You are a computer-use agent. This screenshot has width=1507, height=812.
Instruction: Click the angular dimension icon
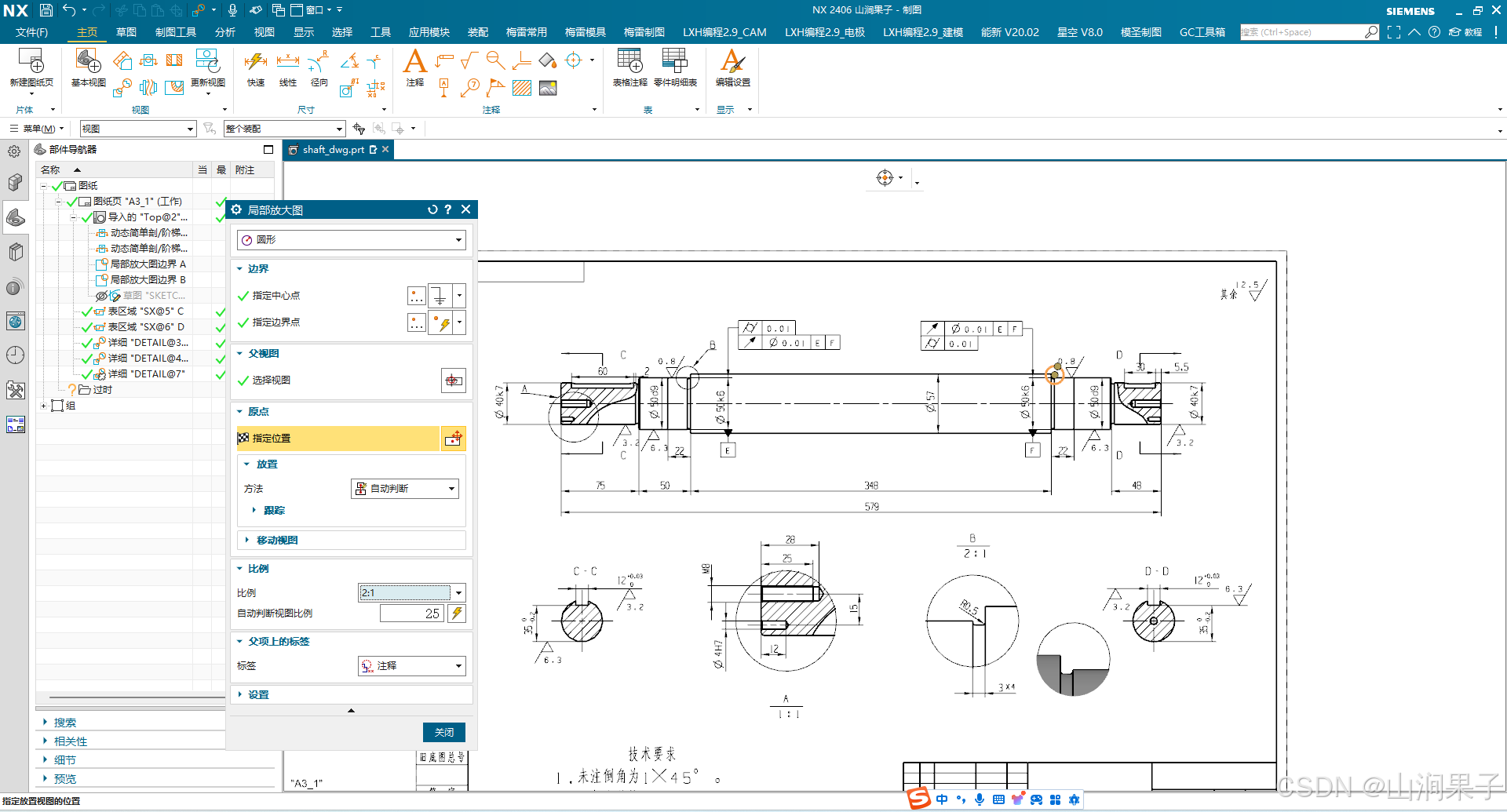349,60
